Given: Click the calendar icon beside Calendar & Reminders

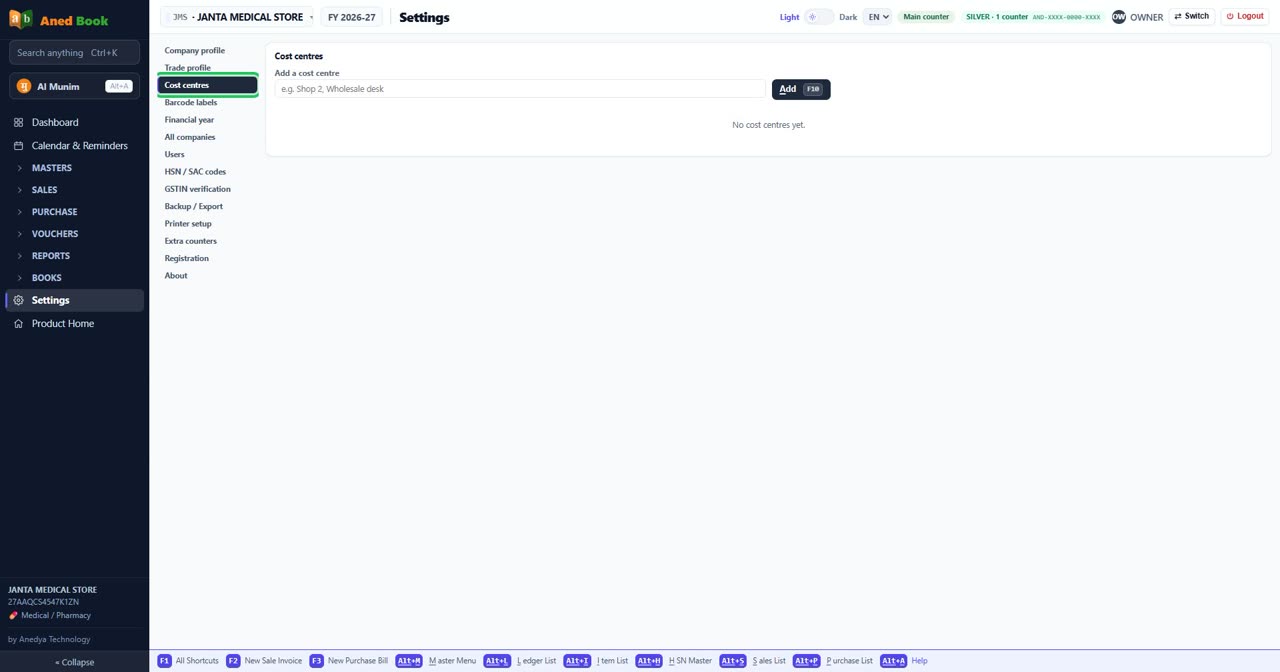Looking at the screenshot, I should point(18,146).
